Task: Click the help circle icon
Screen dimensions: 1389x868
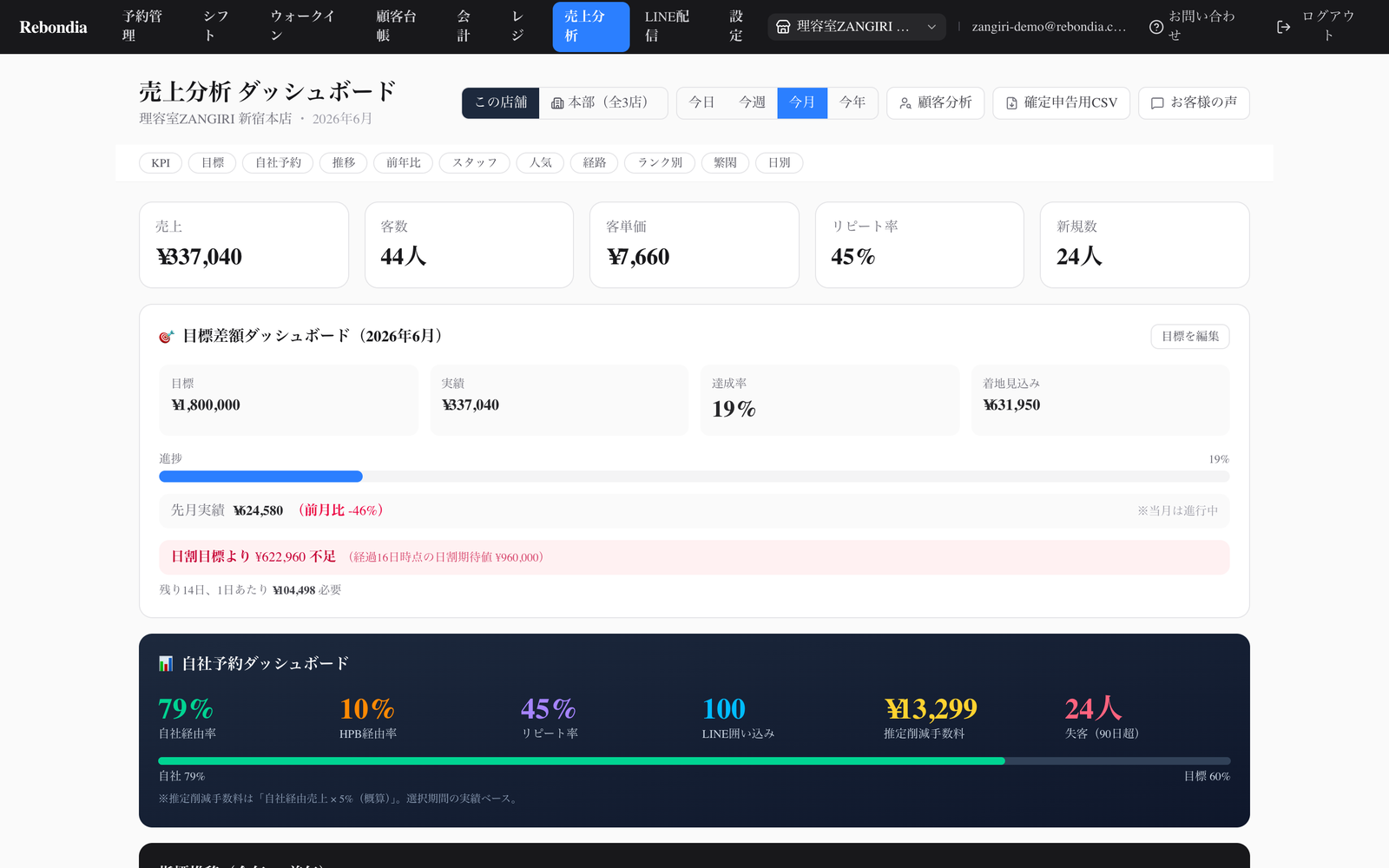Action: pyautogui.click(x=1156, y=27)
